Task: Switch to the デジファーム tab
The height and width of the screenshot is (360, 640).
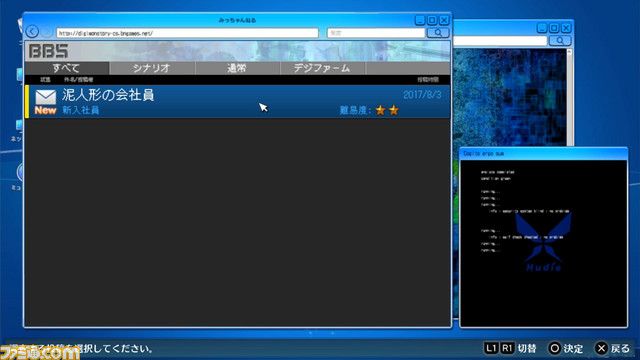Action: click(322, 68)
